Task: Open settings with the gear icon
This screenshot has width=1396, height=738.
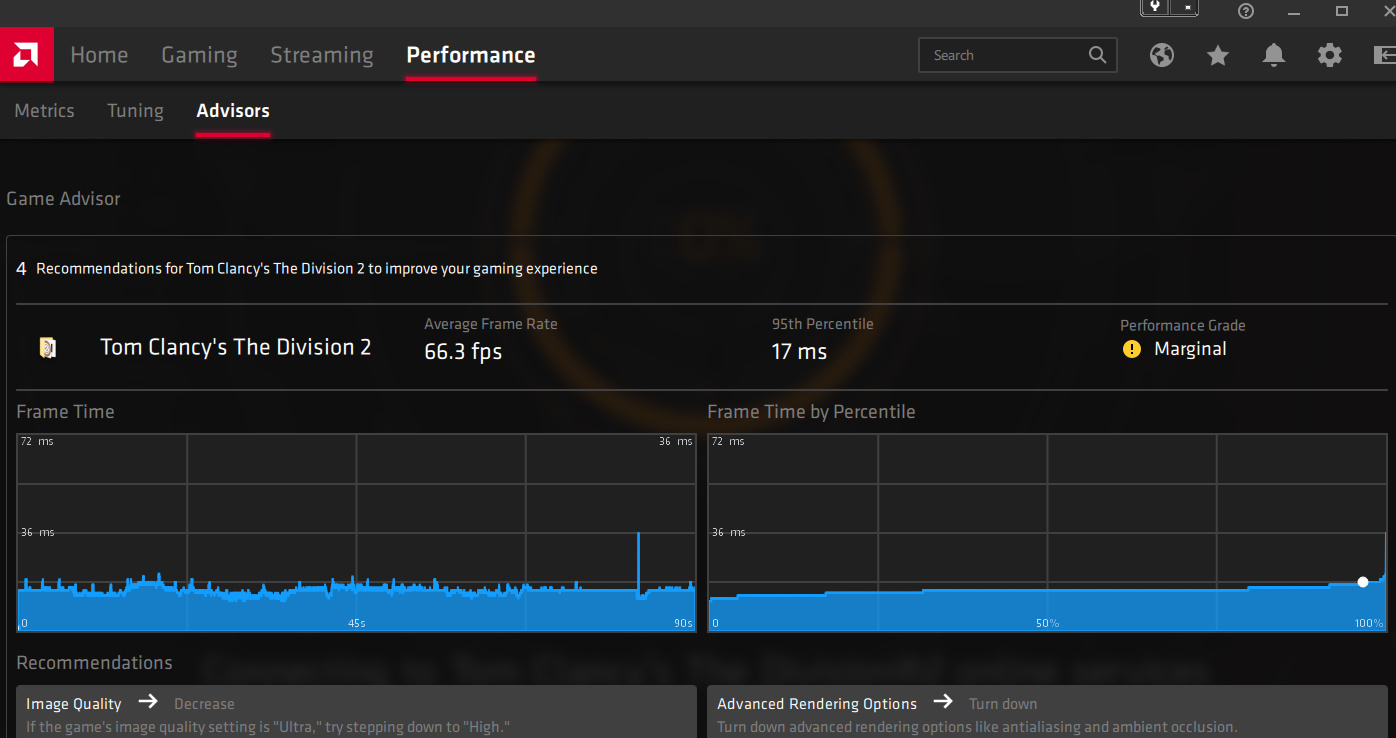Action: [1330, 55]
